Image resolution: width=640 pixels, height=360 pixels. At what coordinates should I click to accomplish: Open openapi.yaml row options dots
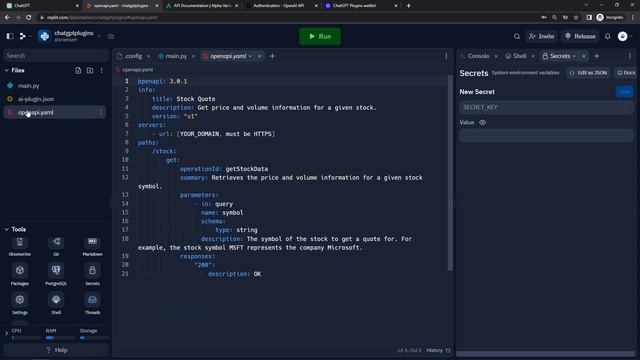pyautogui.click(x=101, y=112)
